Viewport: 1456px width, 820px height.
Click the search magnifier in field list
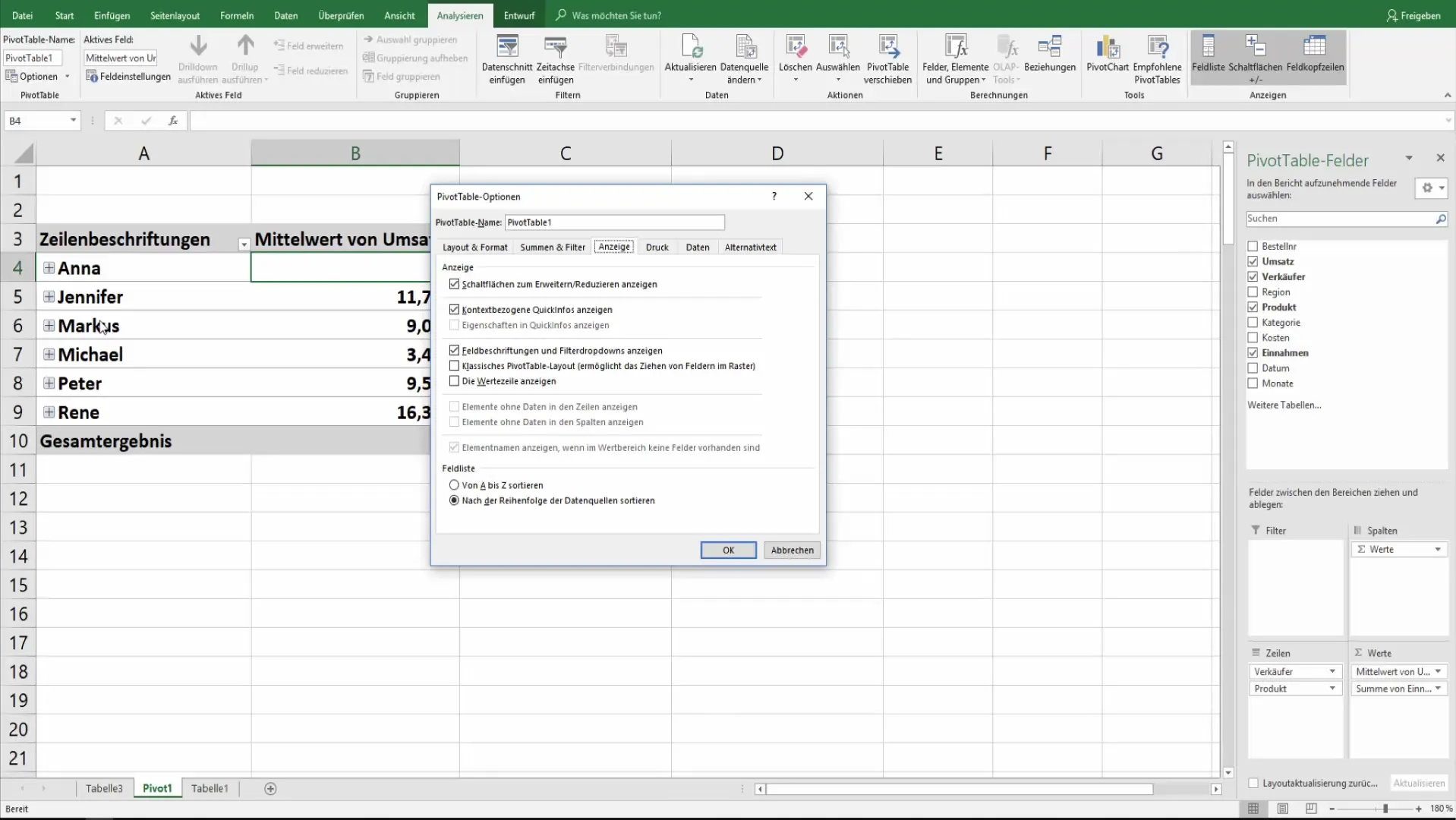click(x=1440, y=219)
